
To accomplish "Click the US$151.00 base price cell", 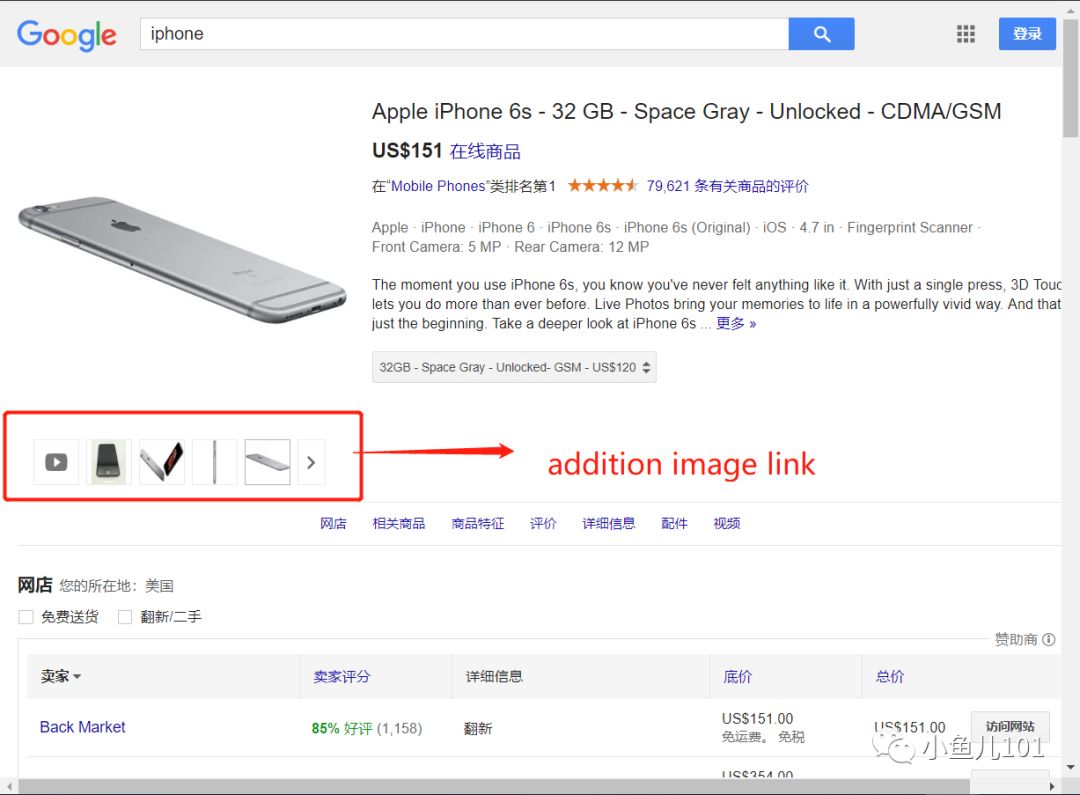I will coord(758,719).
